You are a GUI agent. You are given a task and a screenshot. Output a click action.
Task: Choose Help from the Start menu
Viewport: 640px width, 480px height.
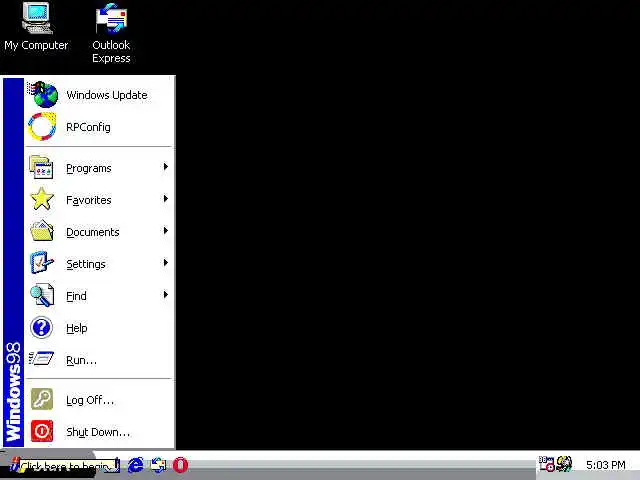click(x=99, y=327)
